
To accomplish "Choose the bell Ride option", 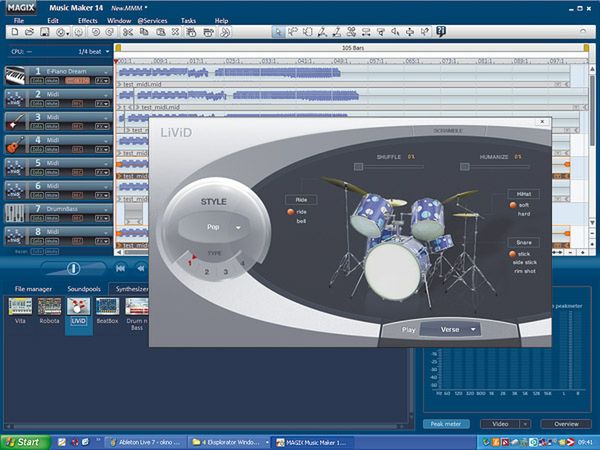I will click(301, 220).
